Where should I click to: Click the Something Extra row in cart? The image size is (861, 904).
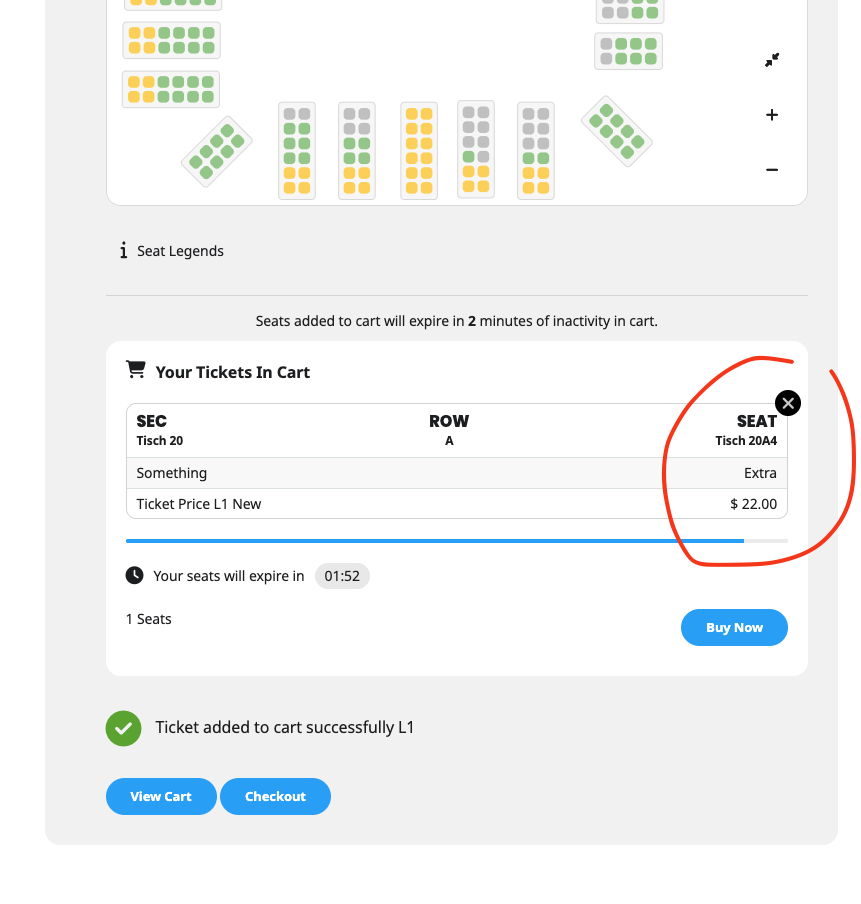(456, 473)
